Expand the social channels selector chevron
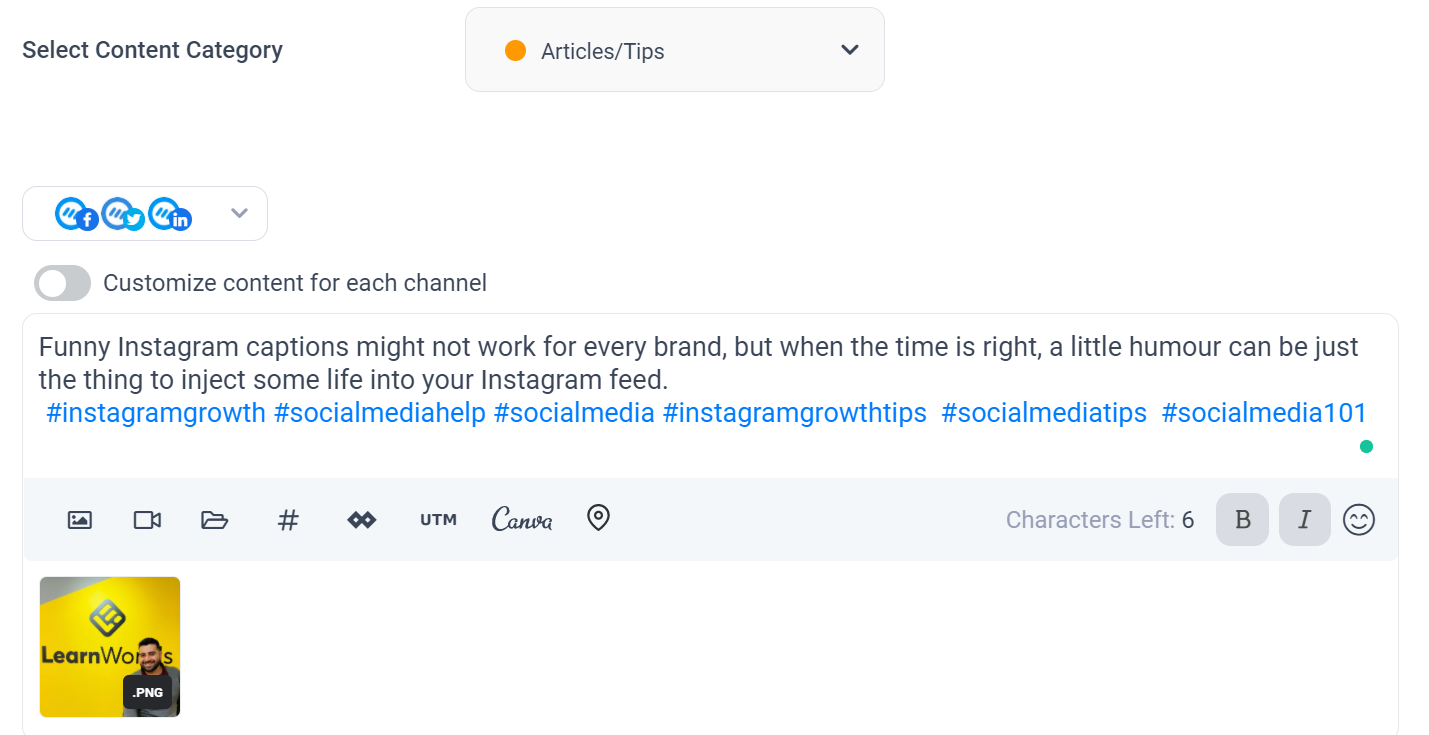The width and height of the screenshot is (1429, 735). pyautogui.click(x=239, y=213)
